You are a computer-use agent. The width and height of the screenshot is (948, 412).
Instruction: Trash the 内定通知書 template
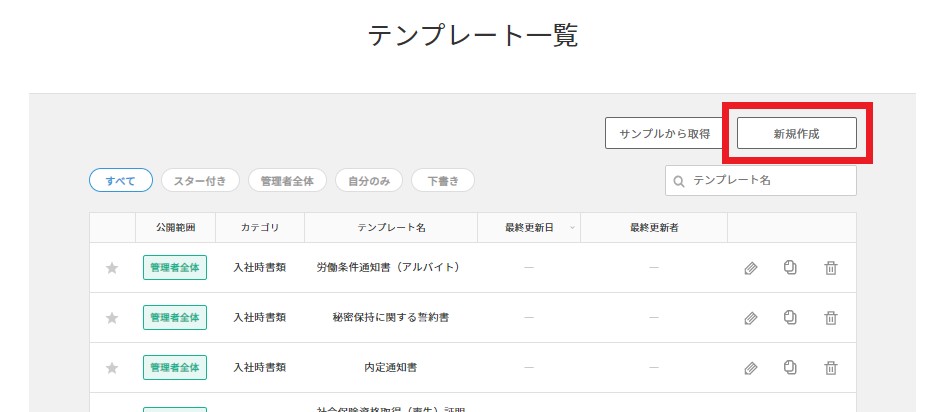click(x=830, y=368)
